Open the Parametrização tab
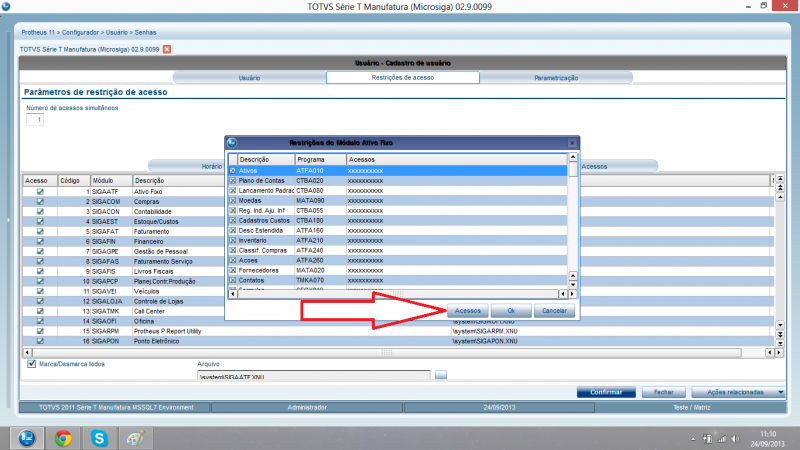800x450 pixels. (x=556, y=78)
